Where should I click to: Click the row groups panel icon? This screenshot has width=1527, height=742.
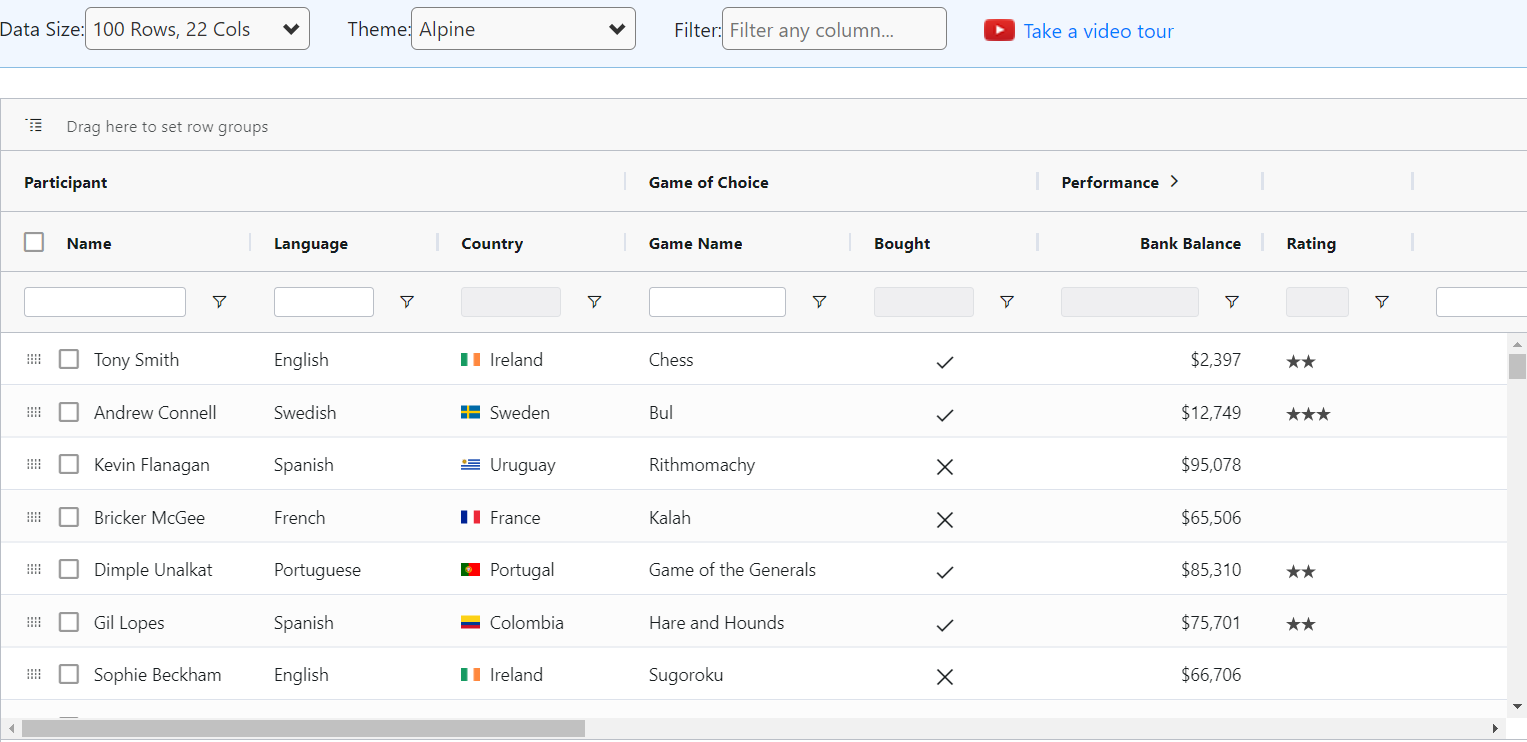34,124
